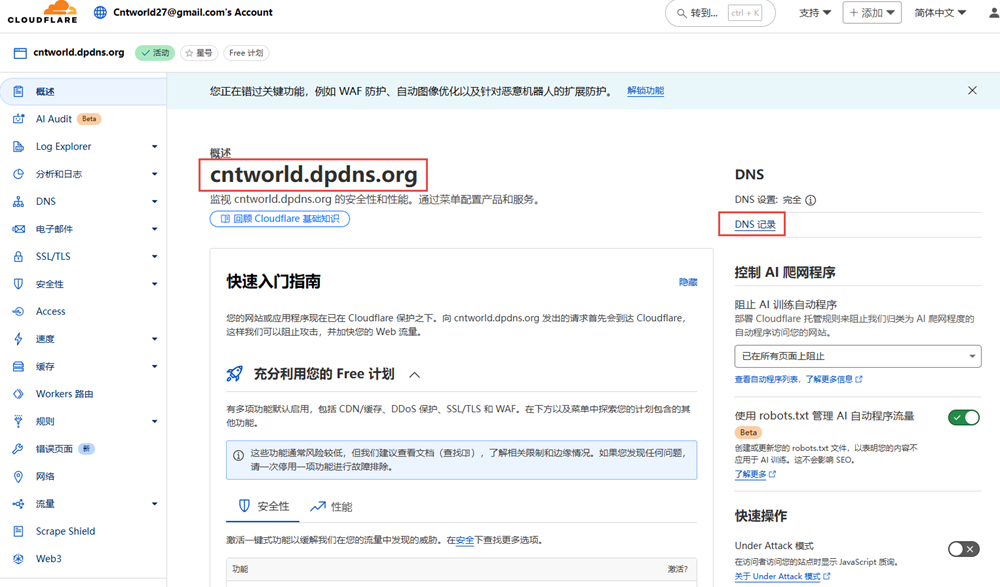Screen dimensions: 1000x587
Task: Click the 规则 filter icon
Action: [18, 421]
